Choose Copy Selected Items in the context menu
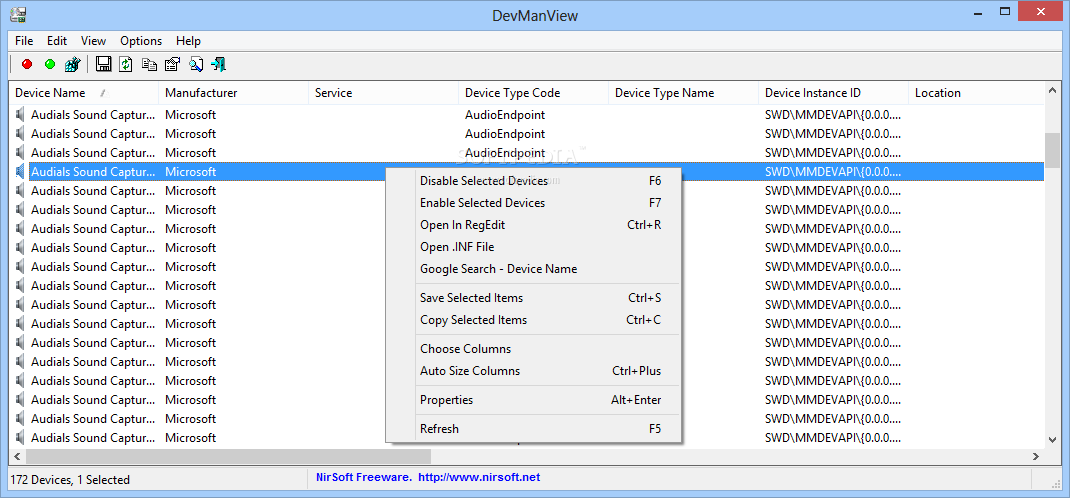1070x498 pixels. click(x=534, y=319)
